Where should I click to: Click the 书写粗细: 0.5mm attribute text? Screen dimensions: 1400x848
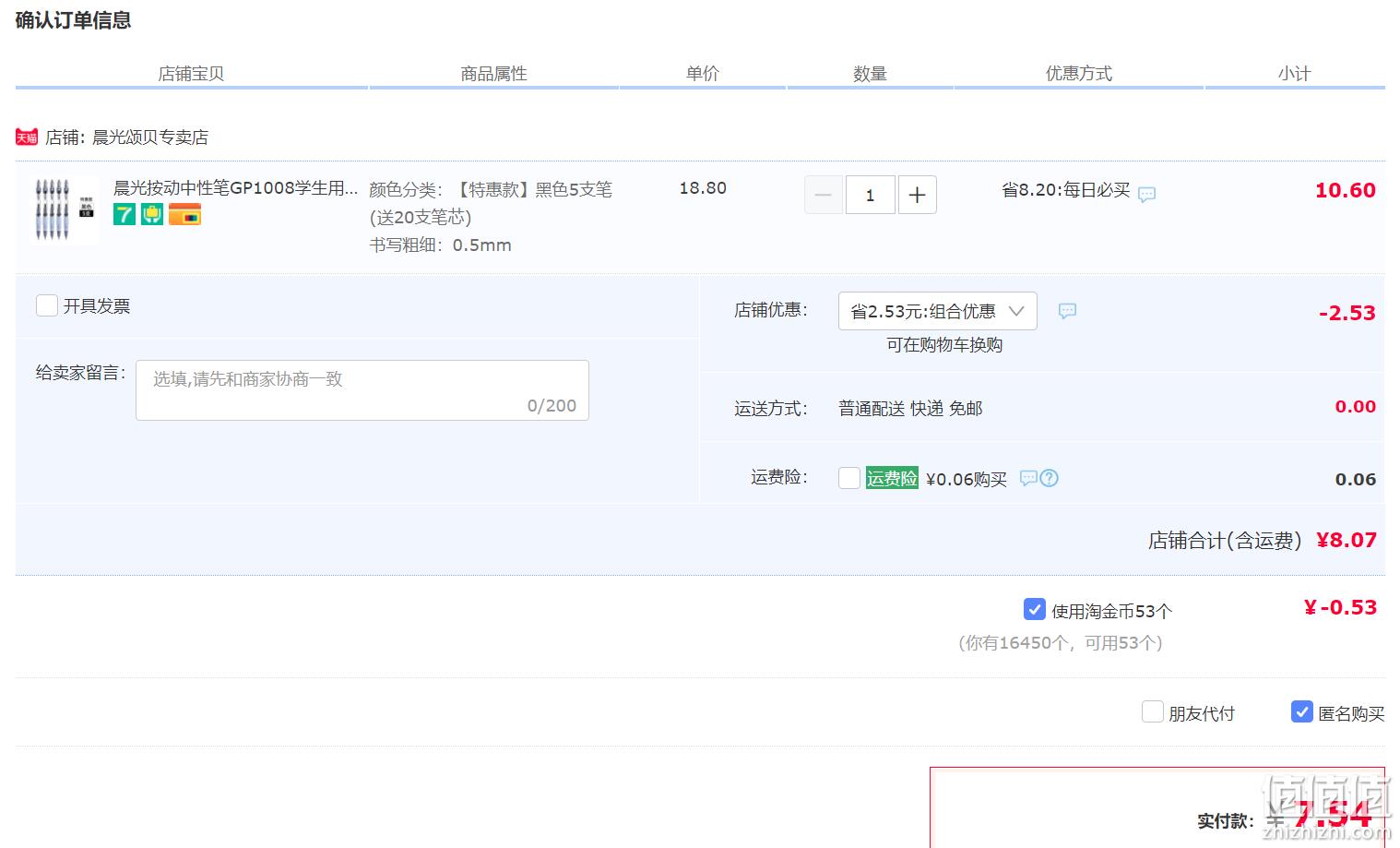pos(441,245)
